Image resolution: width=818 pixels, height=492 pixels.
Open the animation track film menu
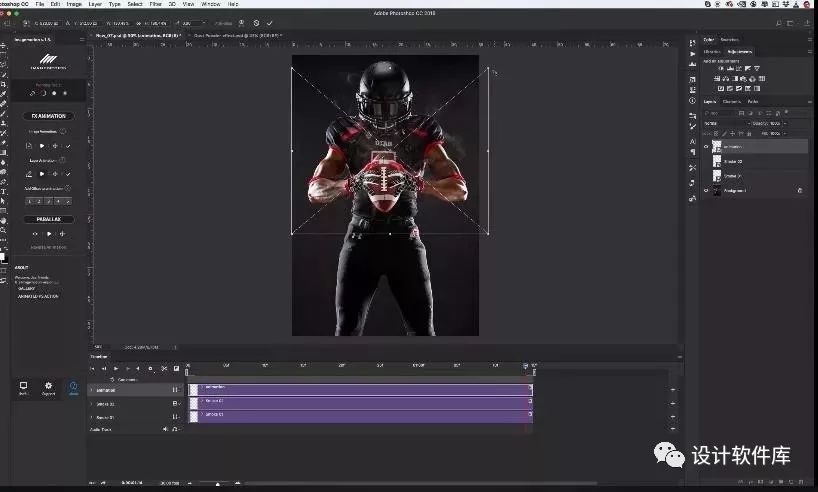point(176,390)
